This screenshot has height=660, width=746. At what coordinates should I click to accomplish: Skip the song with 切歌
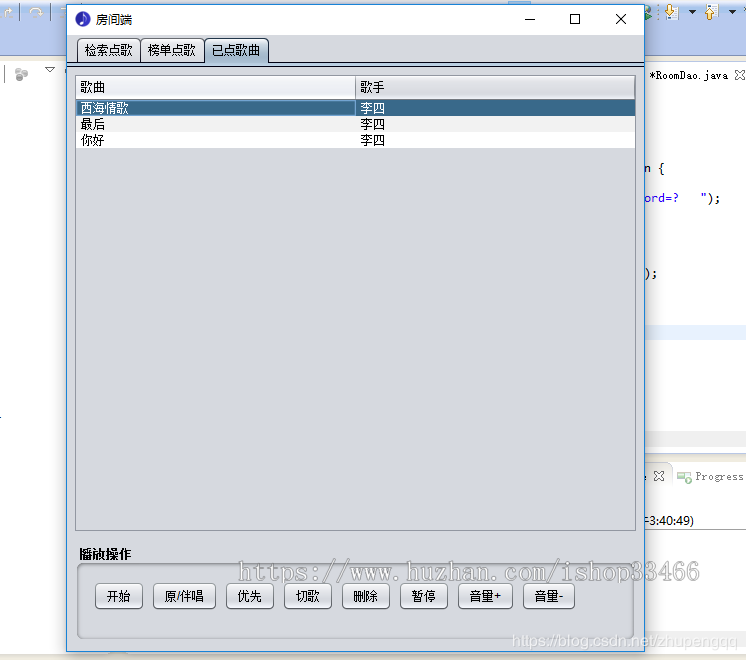308,596
